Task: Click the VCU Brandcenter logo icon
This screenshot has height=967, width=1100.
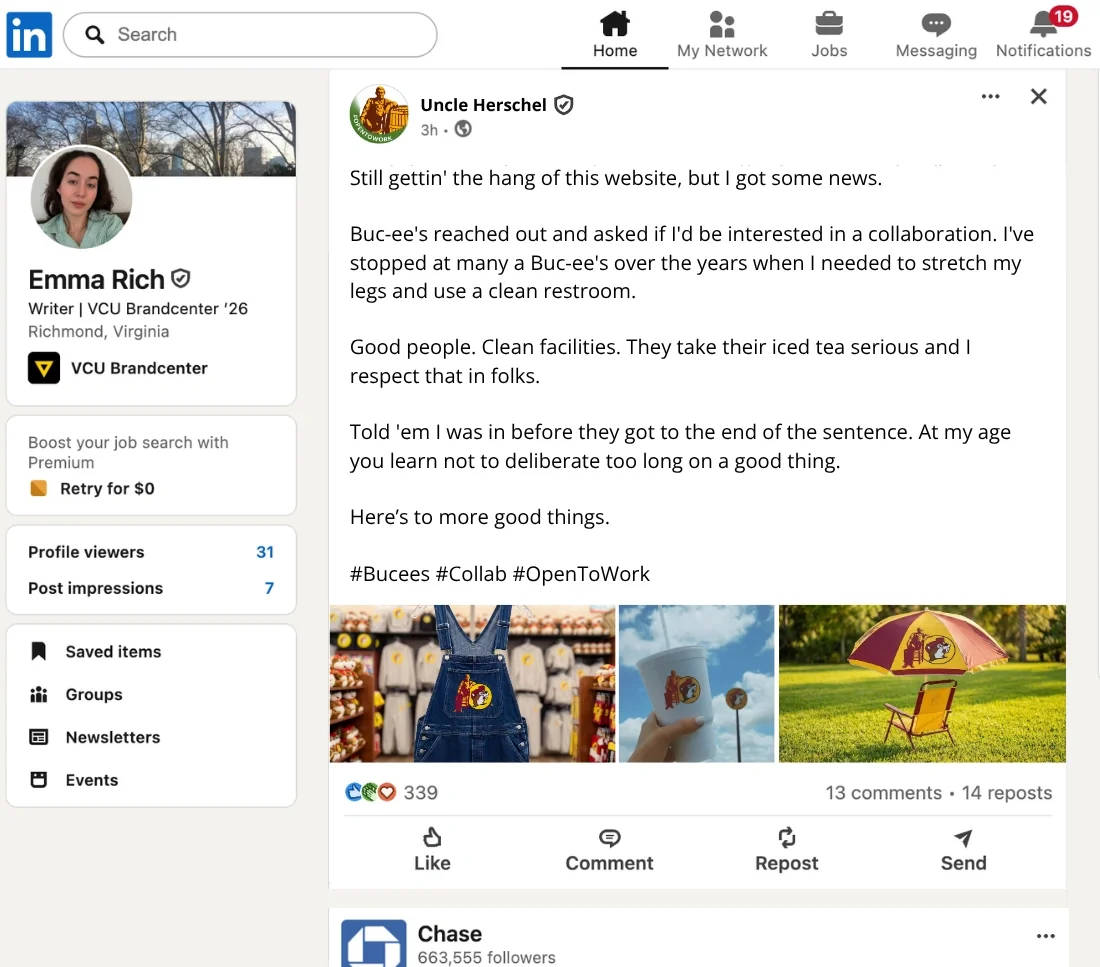Action: [43, 368]
